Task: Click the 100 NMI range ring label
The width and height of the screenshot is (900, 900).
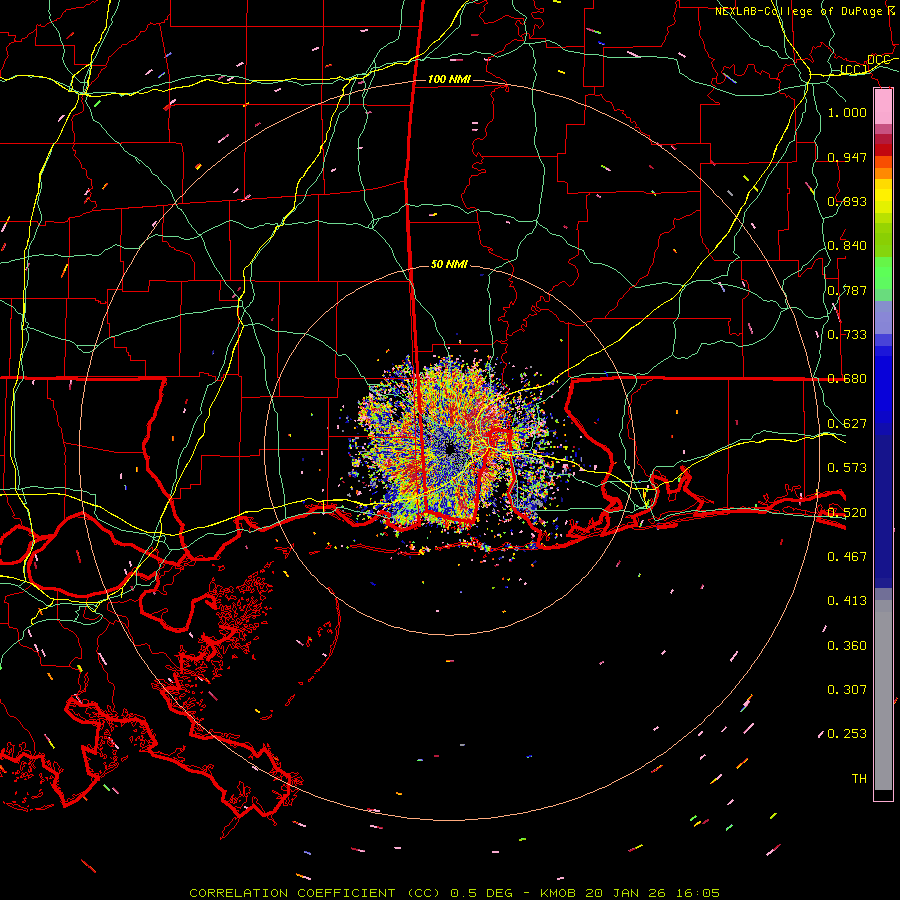Action: (449, 79)
